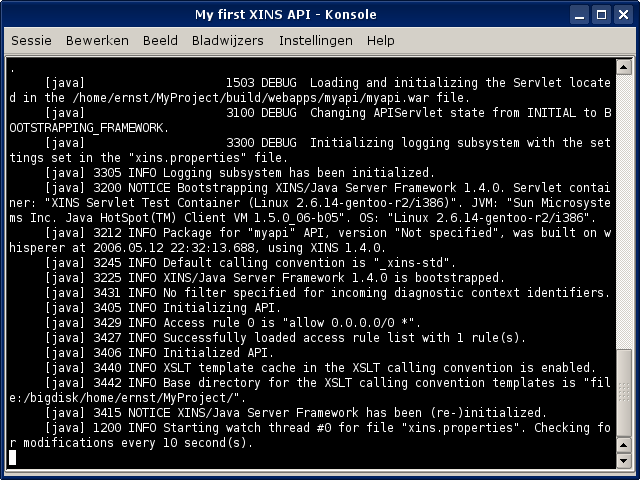Open the Sessie menu
This screenshot has width=640, height=480.
[x=31, y=41]
